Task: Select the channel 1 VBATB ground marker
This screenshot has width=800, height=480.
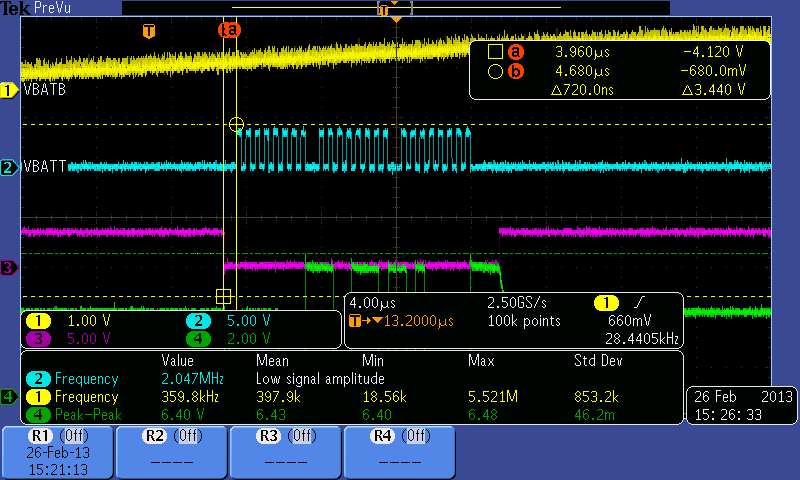Action: tap(9, 91)
